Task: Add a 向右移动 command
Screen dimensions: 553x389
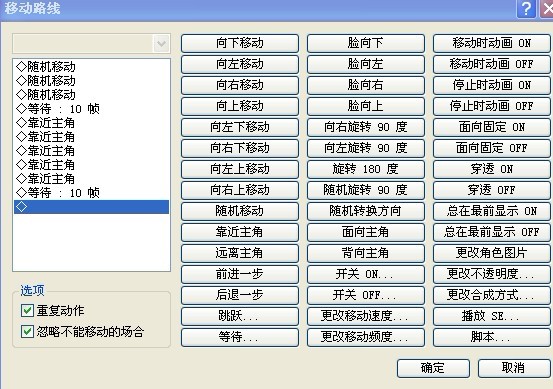Action: click(240, 85)
